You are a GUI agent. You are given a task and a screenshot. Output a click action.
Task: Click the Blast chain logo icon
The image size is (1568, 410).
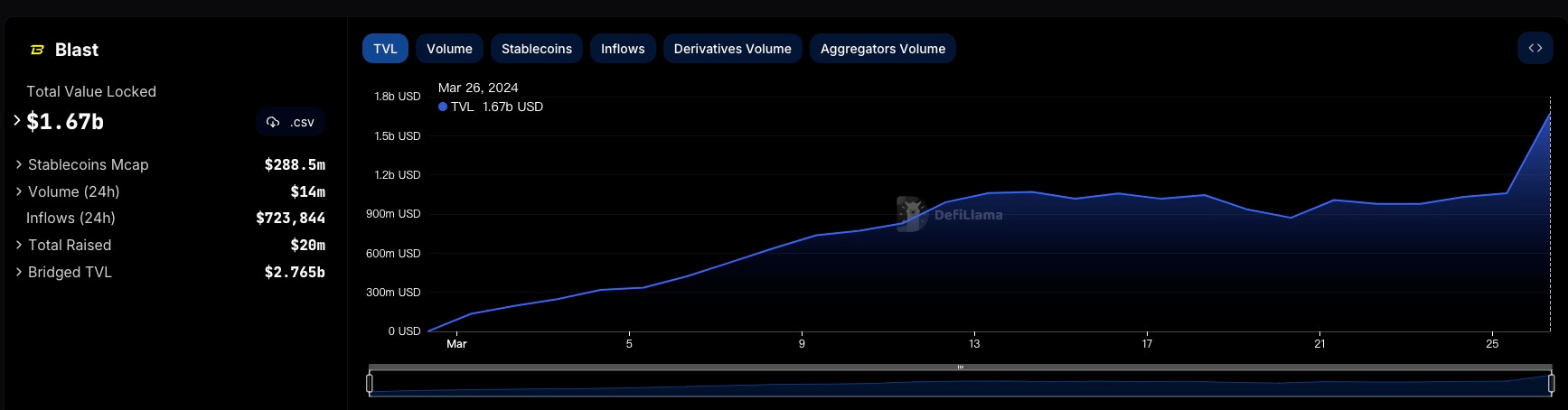pos(37,51)
